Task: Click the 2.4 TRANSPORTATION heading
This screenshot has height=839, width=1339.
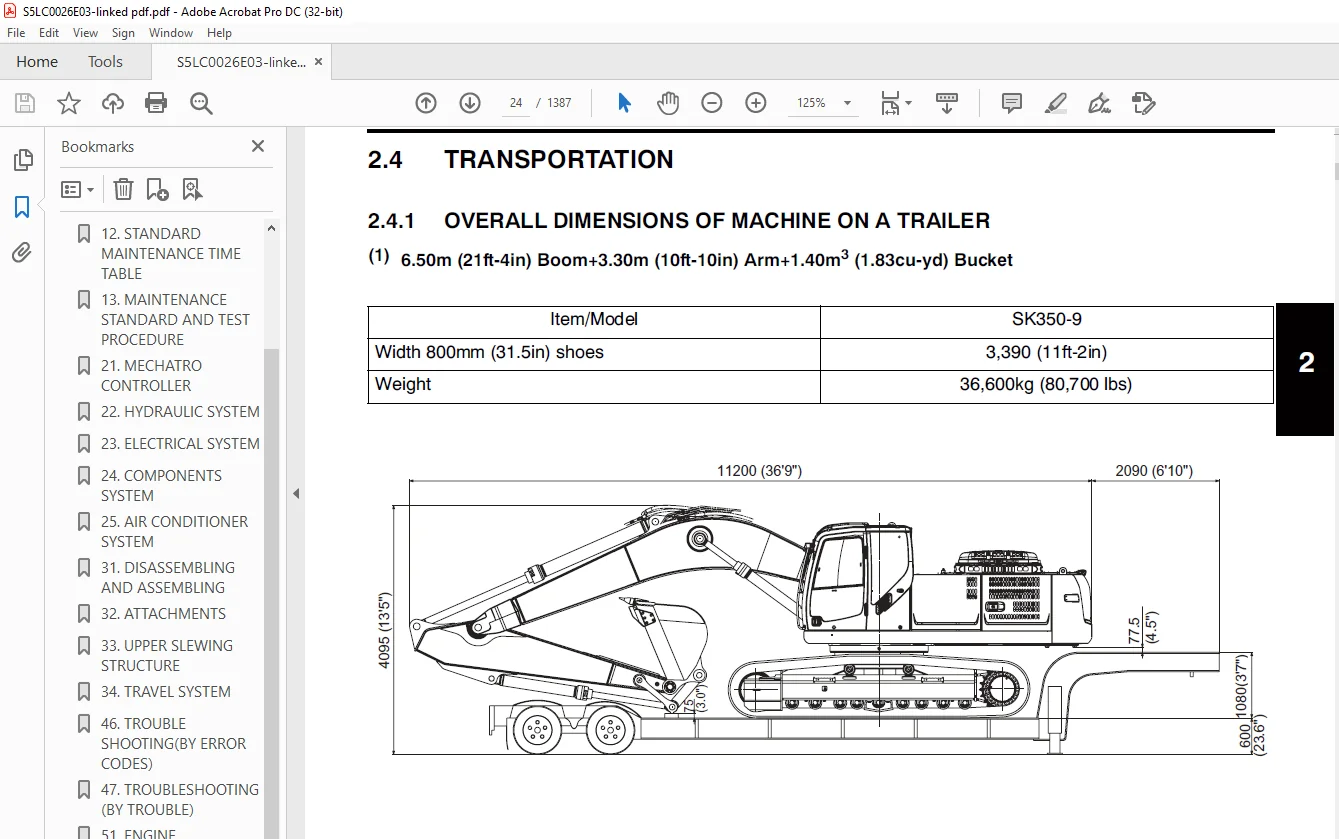Action: (521, 160)
